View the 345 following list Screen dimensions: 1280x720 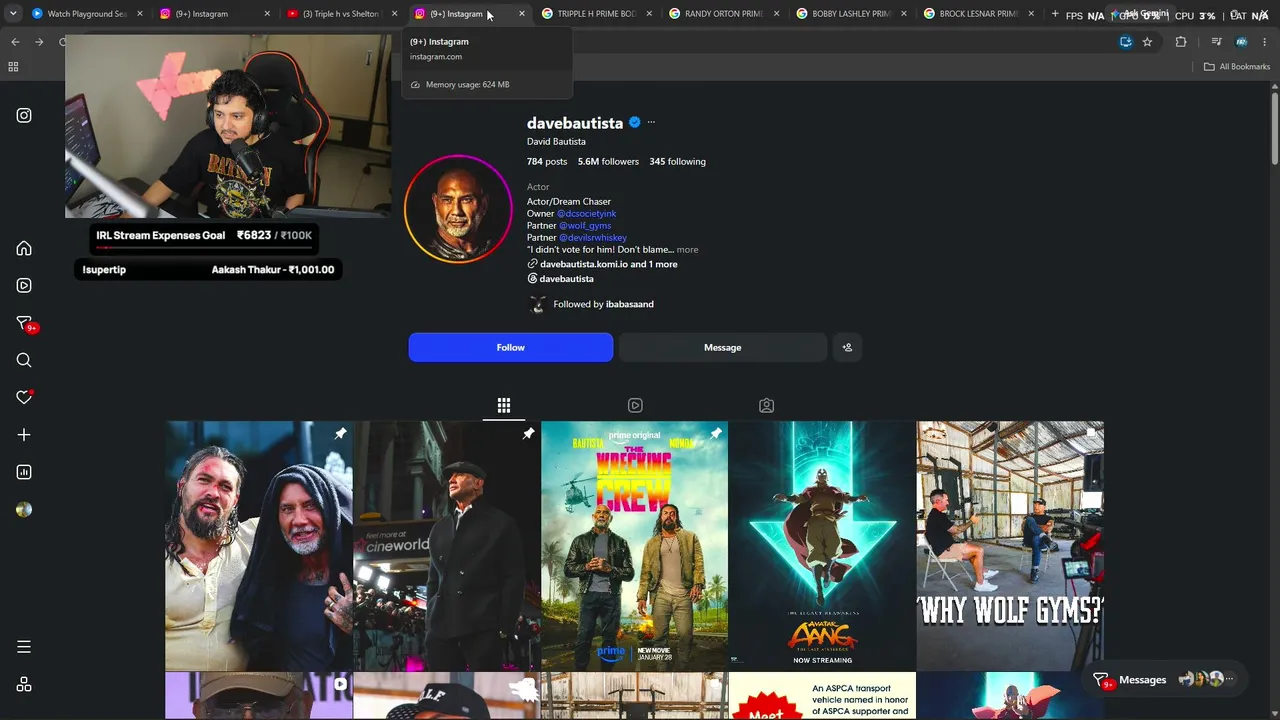coord(677,162)
